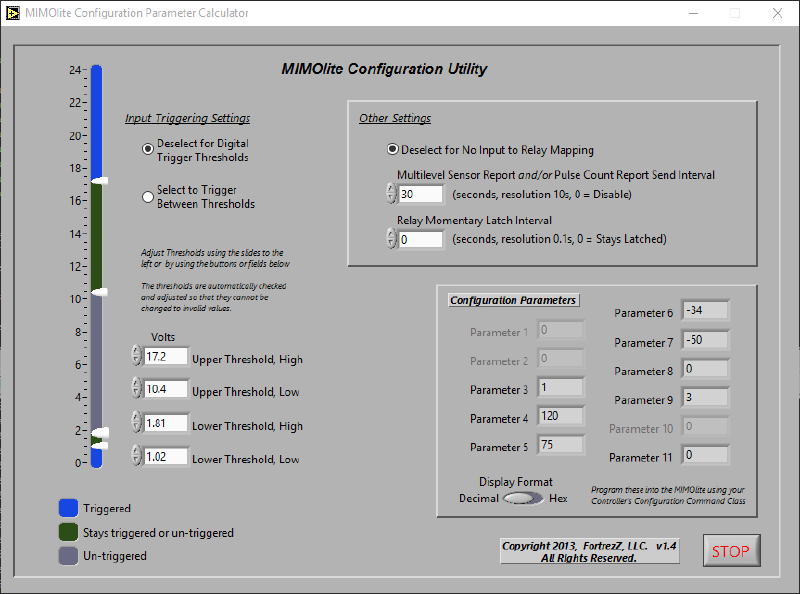
Task: Click the Other Settings heading
Action: coord(395,118)
